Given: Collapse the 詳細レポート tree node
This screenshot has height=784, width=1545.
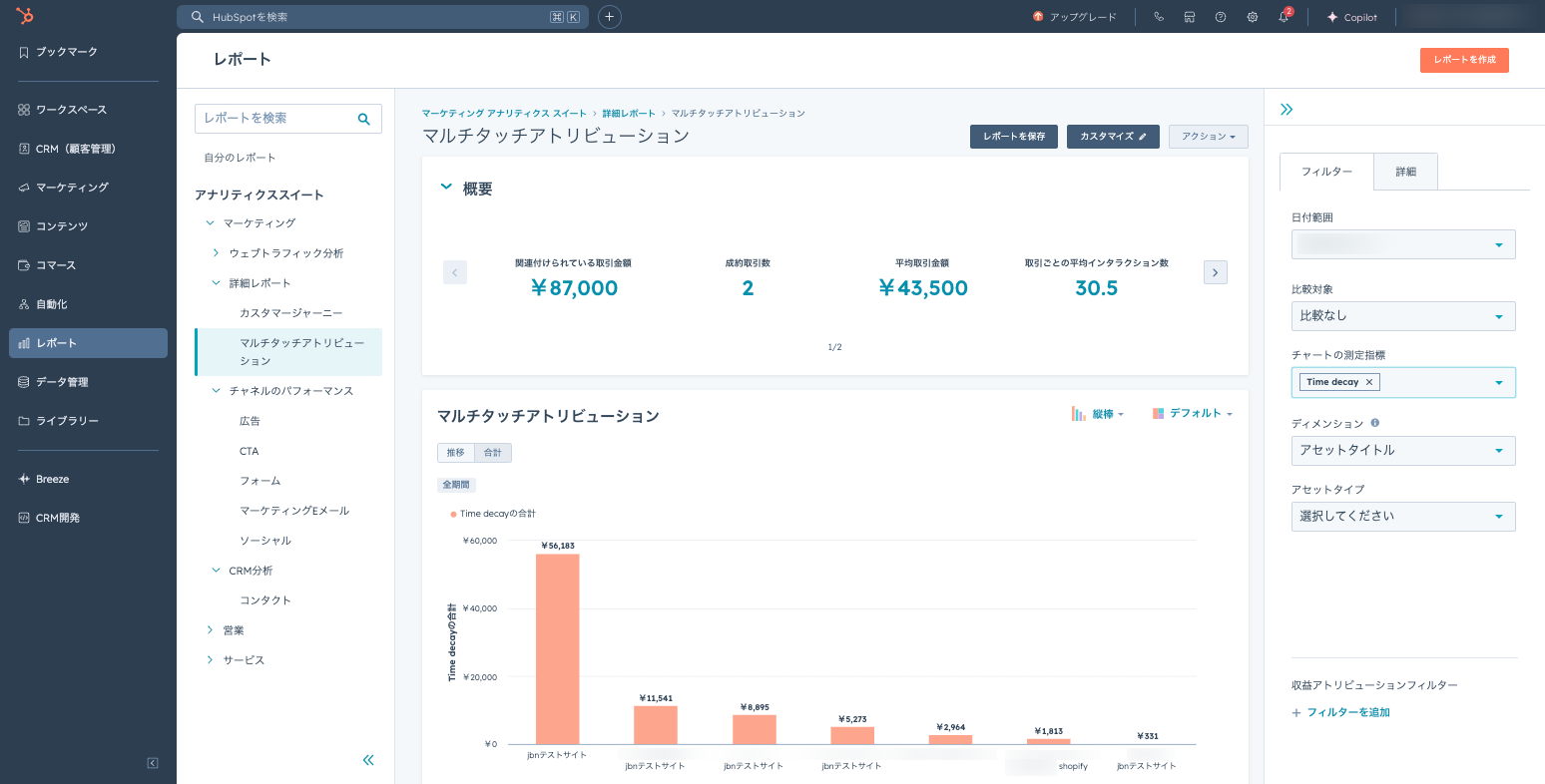Looking at the screenshot, I should (x=216, y=283).
